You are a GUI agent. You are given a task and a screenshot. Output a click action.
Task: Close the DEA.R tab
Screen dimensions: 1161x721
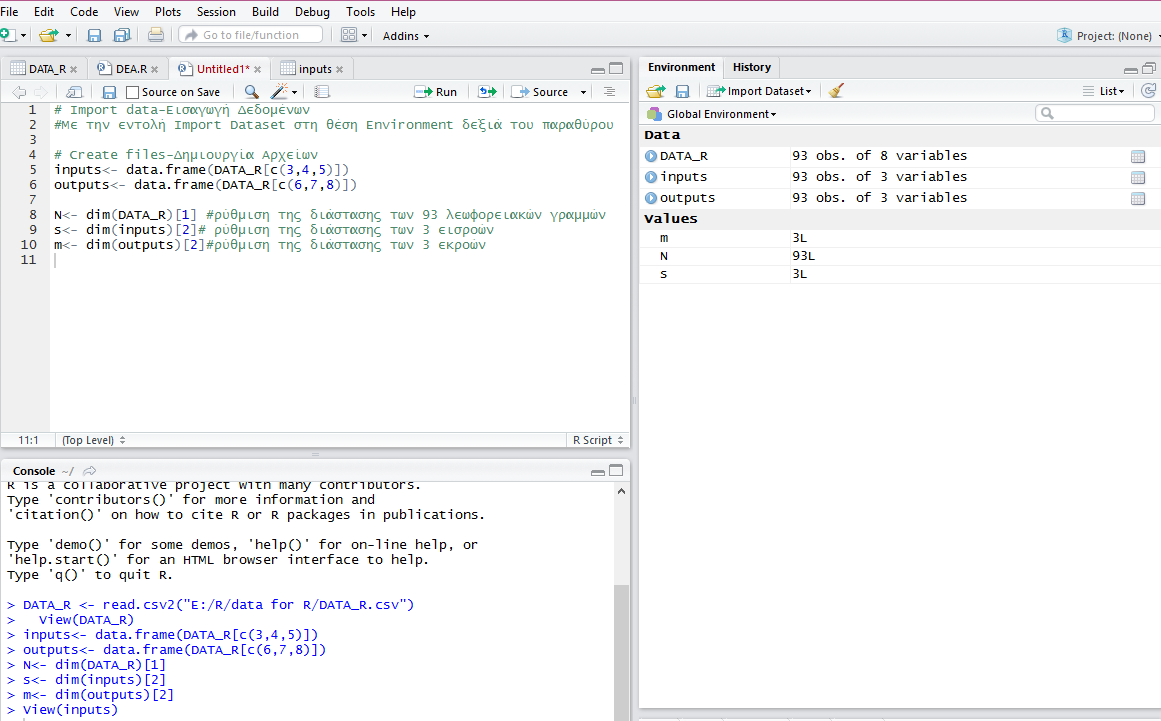(x=155, y=70)
